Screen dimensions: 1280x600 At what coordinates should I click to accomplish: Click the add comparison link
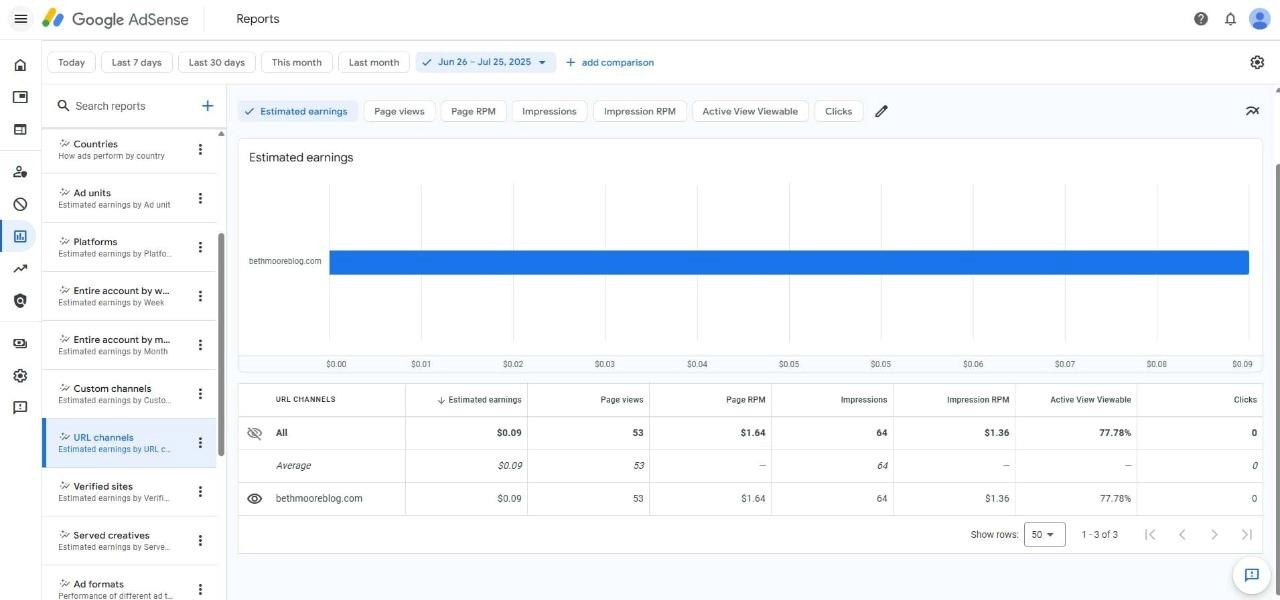610,62
